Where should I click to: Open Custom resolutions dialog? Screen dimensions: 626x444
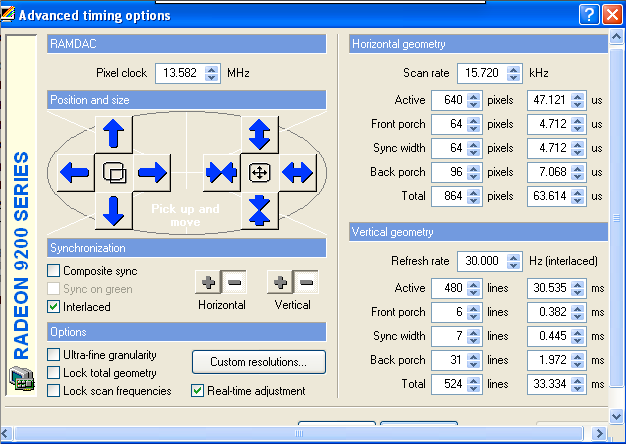coord(259,362)
